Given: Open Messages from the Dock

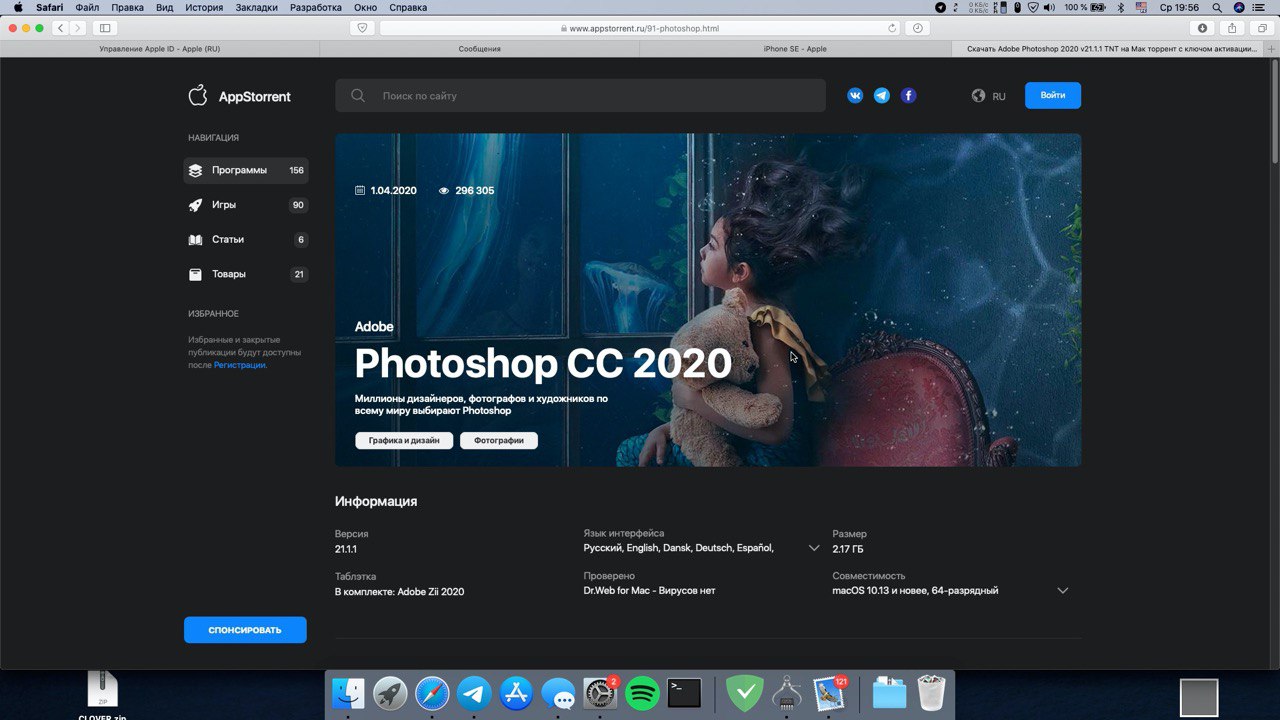Looking at the screenshot, I should [x=558, y=693].
